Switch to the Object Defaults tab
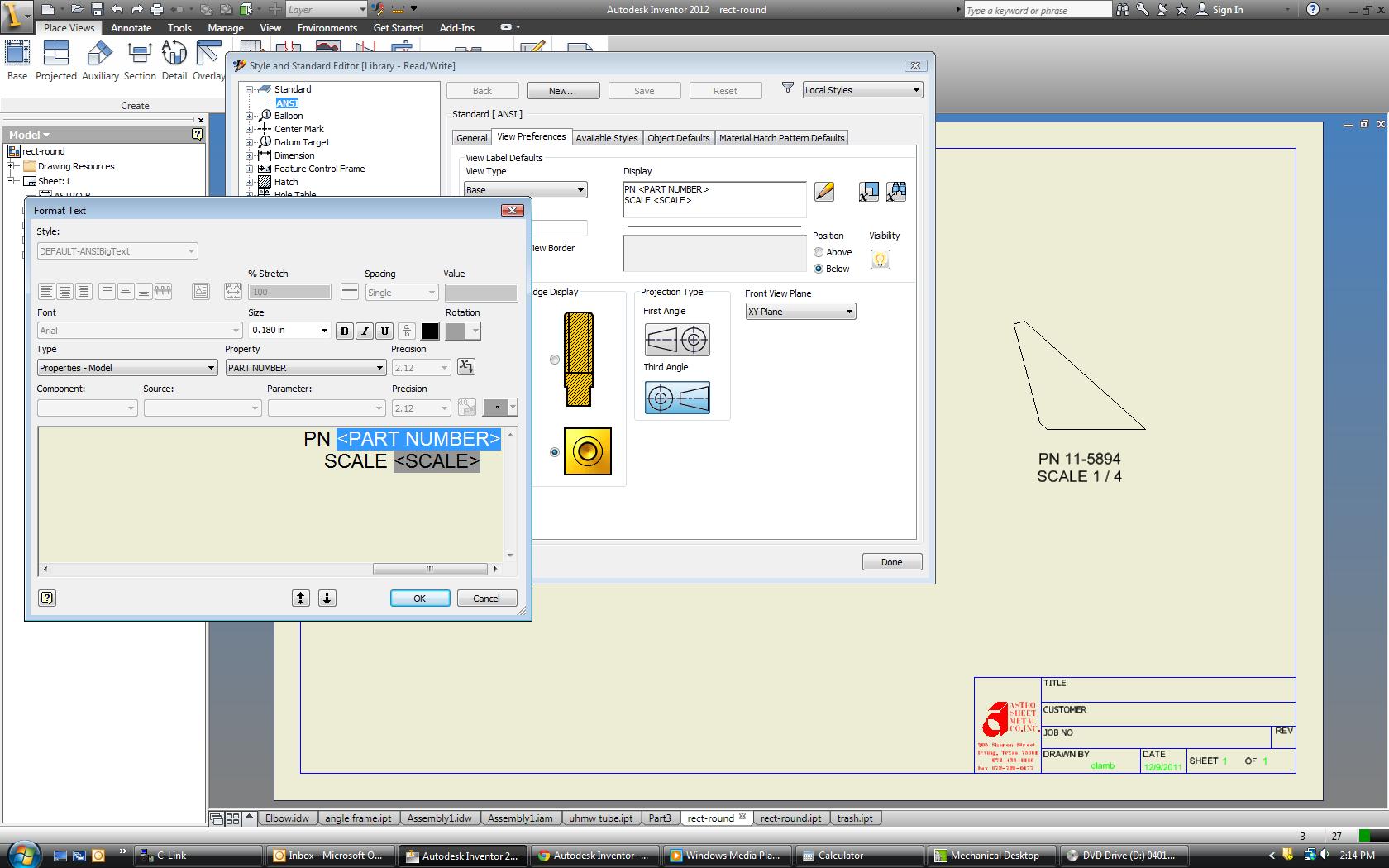This screenshot has height=868, width=1389. pyautogui.click(x=679, y=138)
